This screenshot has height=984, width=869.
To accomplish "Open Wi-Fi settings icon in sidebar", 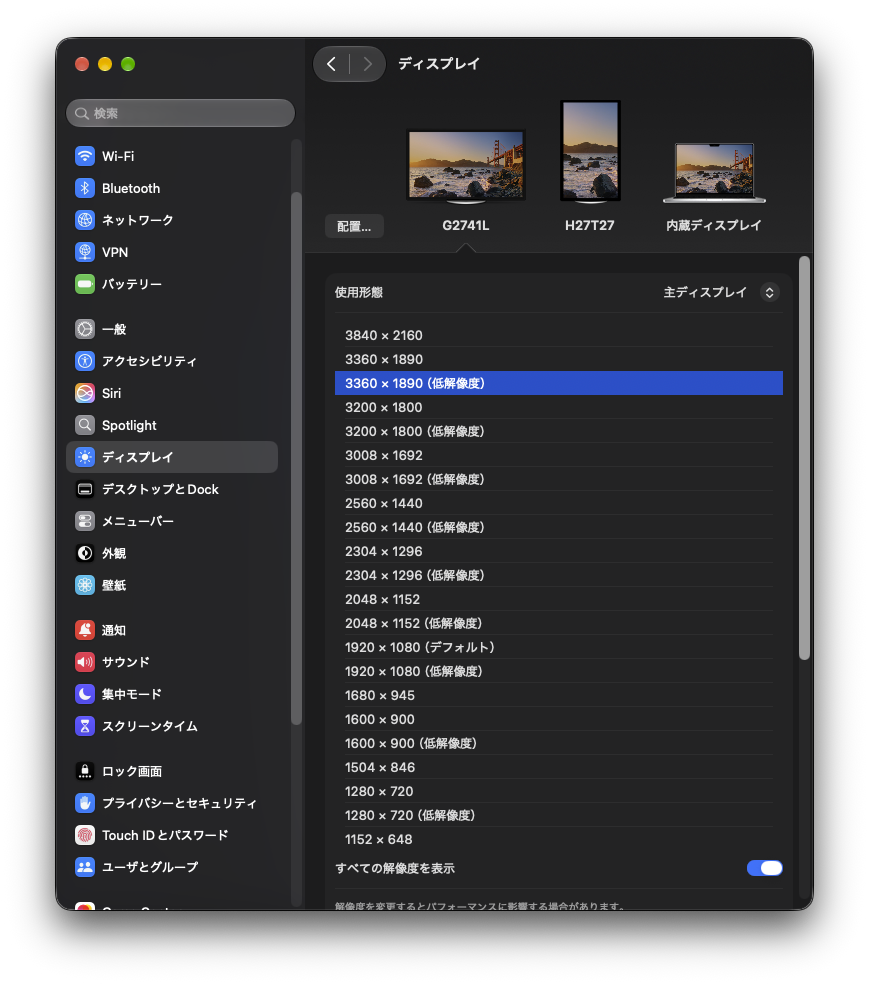I will [x=85, y=156].
